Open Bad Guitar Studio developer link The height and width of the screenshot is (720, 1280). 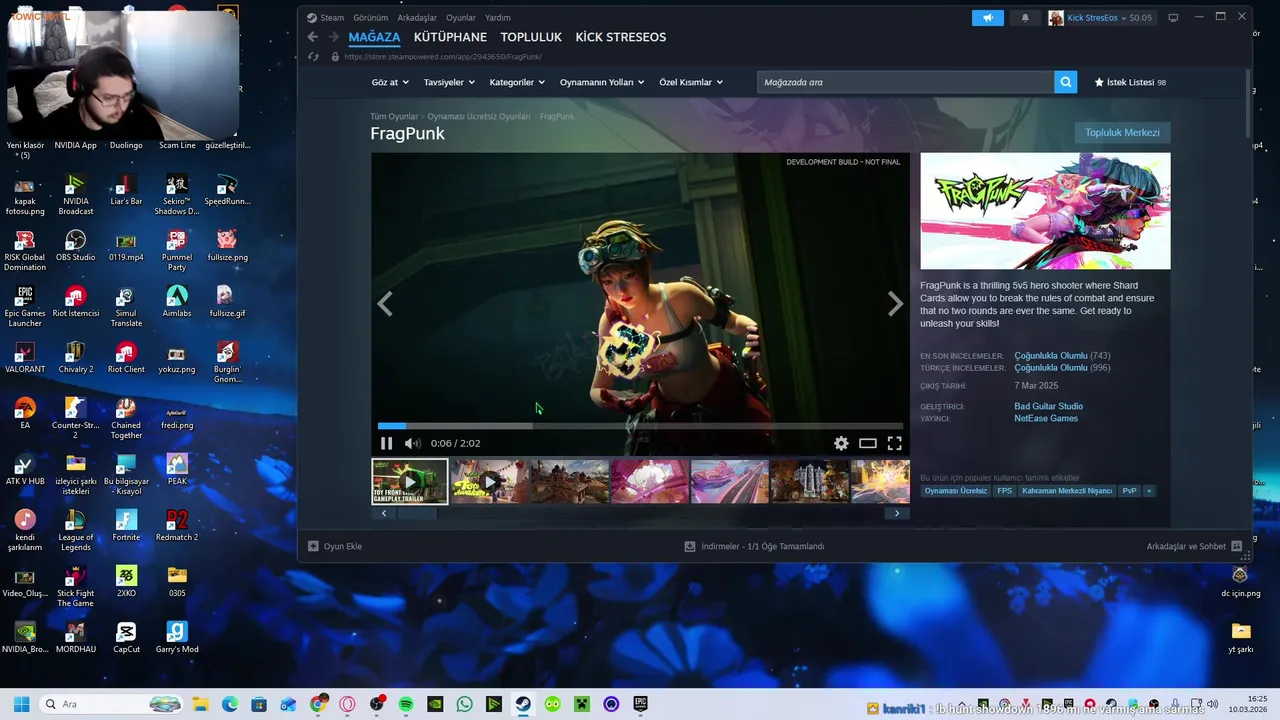point(1048,406)
